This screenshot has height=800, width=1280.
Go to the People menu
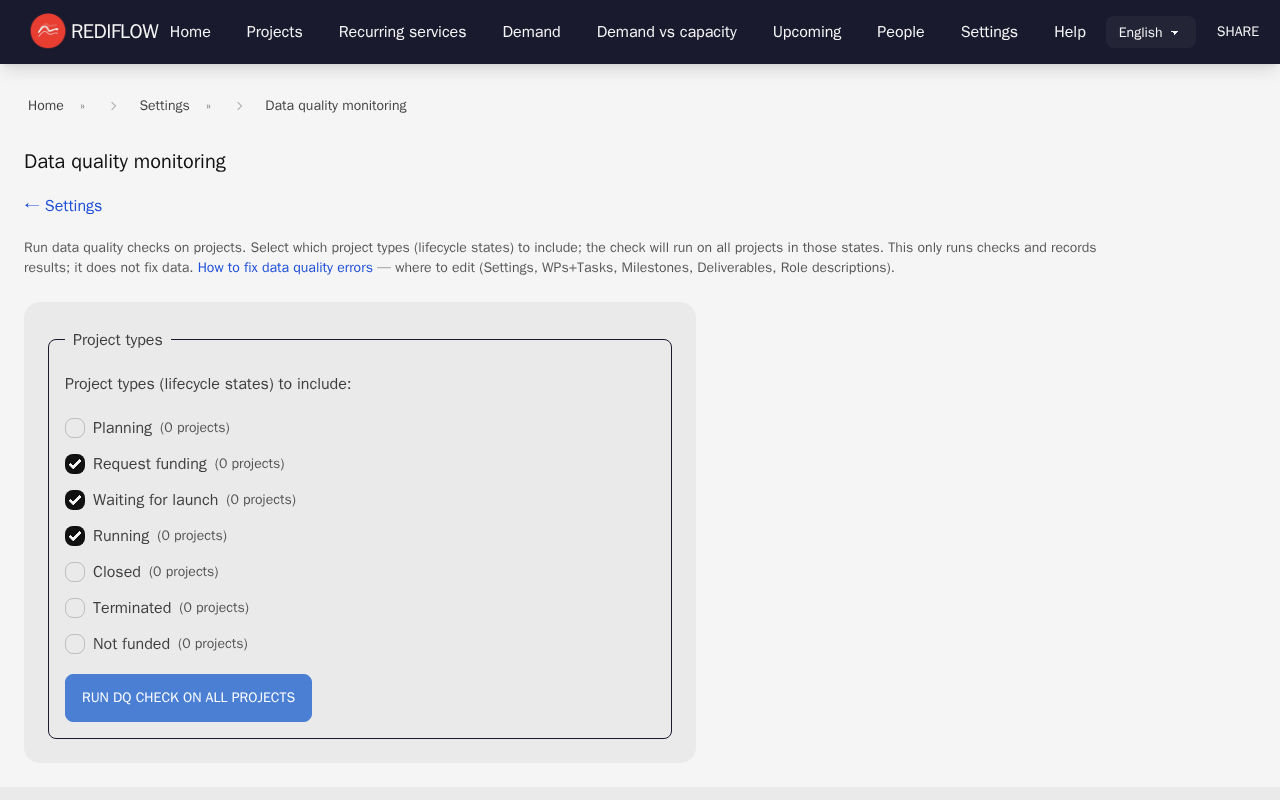pos(900,32)
